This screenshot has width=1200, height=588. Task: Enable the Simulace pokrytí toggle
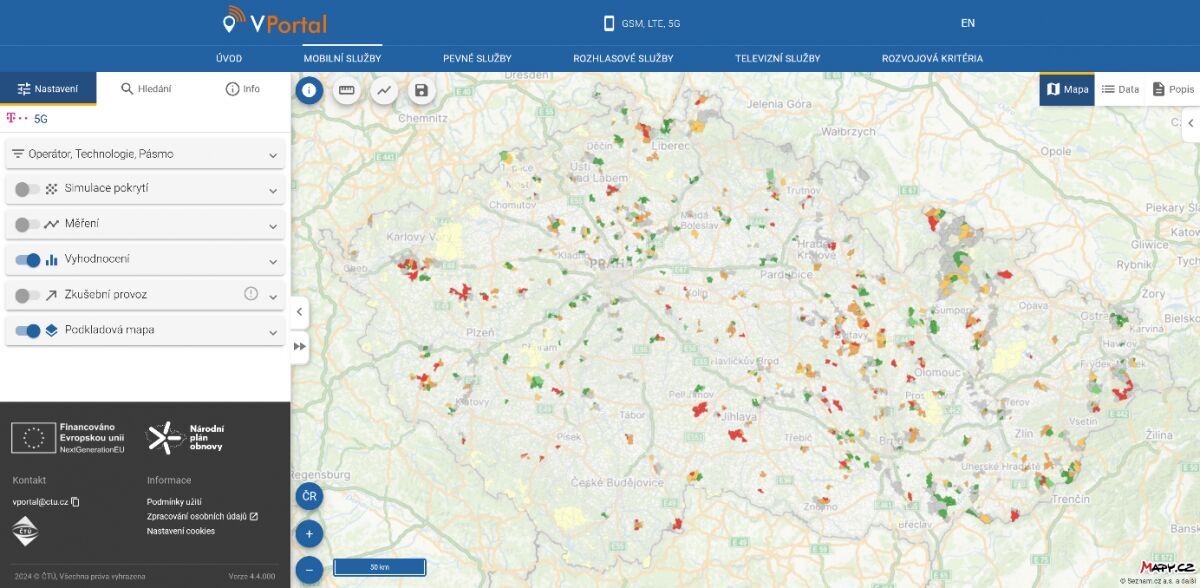click(x=28, y=189)
